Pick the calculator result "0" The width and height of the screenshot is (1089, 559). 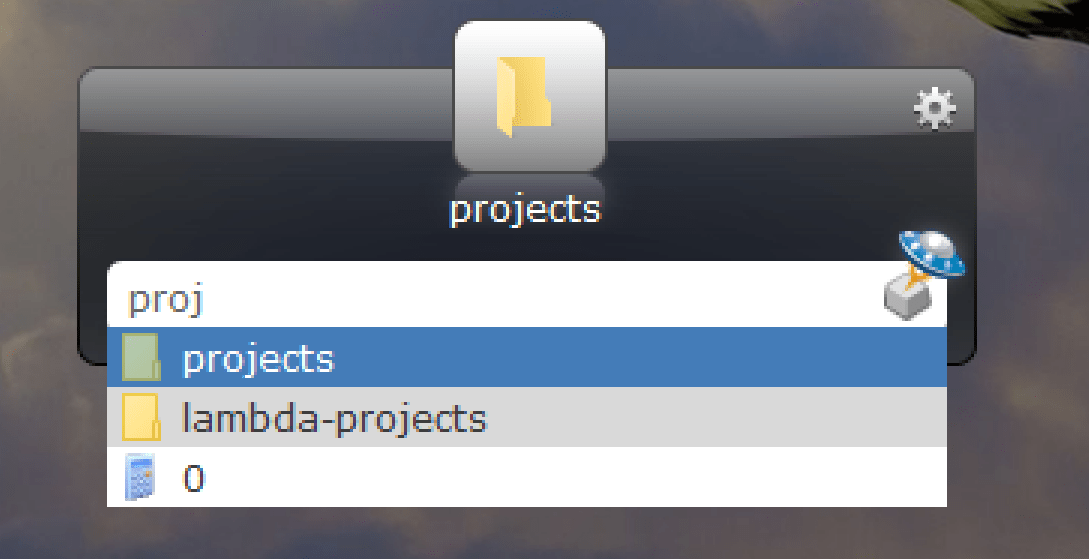[194, 478]
